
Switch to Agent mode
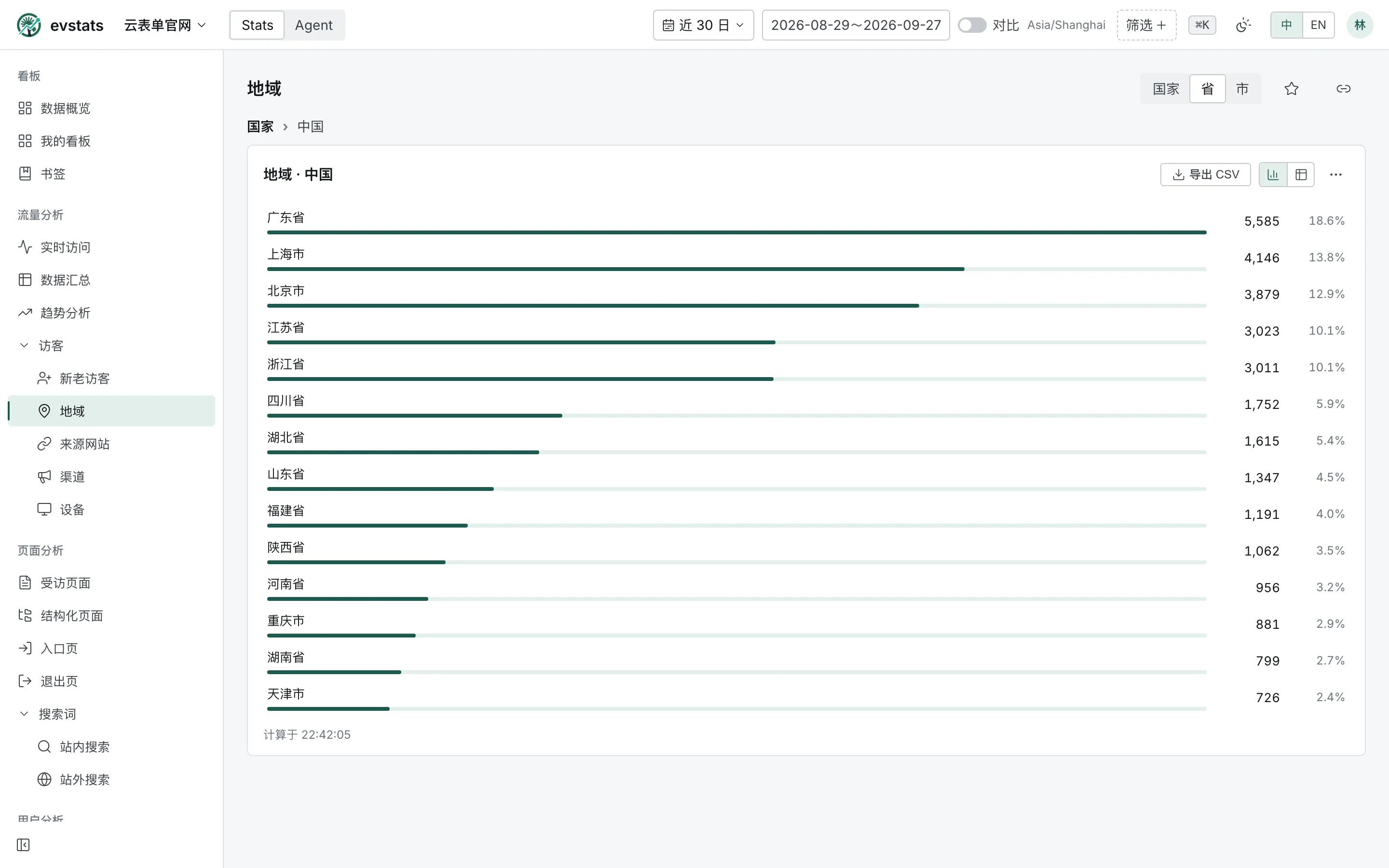click(x=313, y=25)
